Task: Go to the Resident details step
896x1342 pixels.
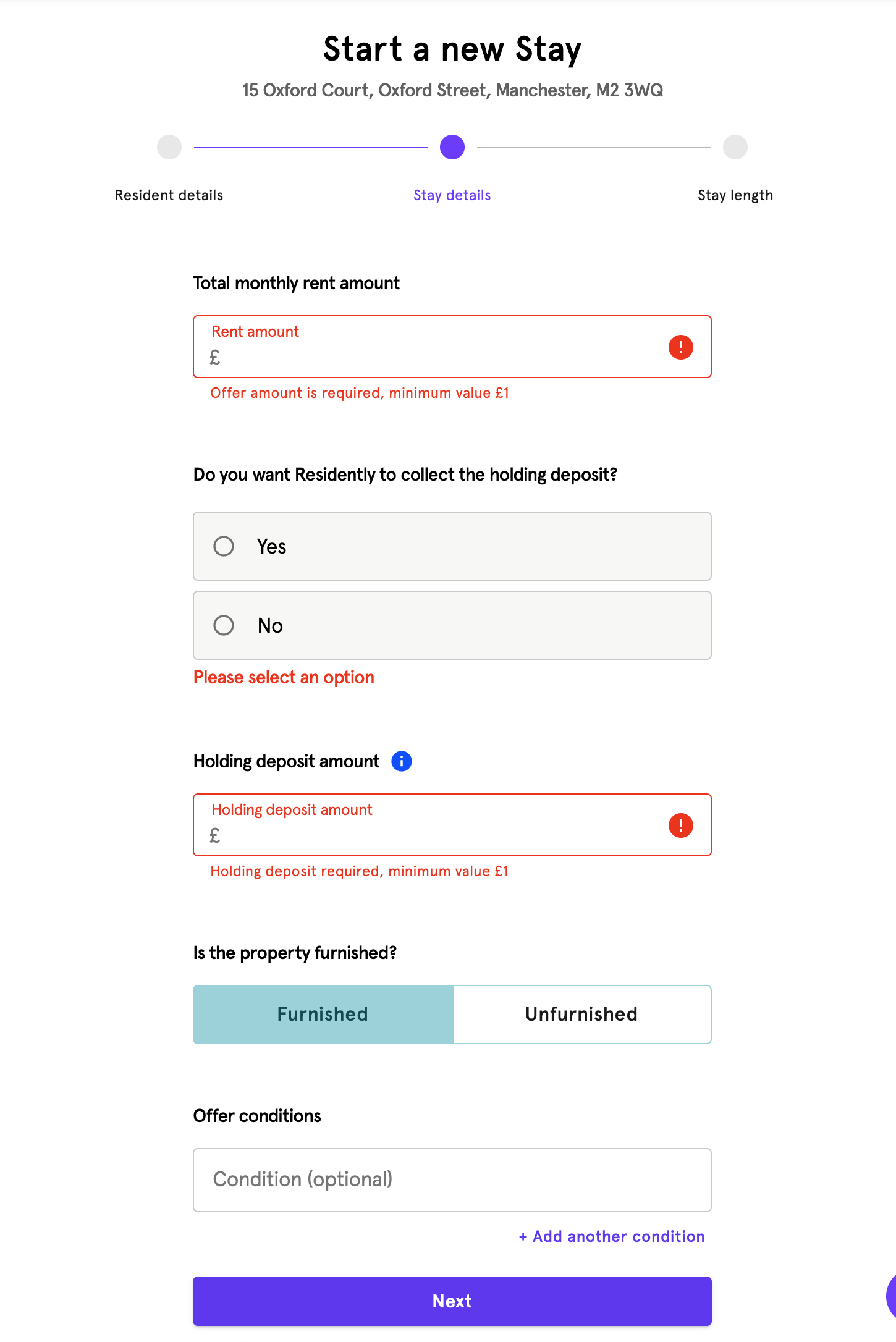Action: 169,148
